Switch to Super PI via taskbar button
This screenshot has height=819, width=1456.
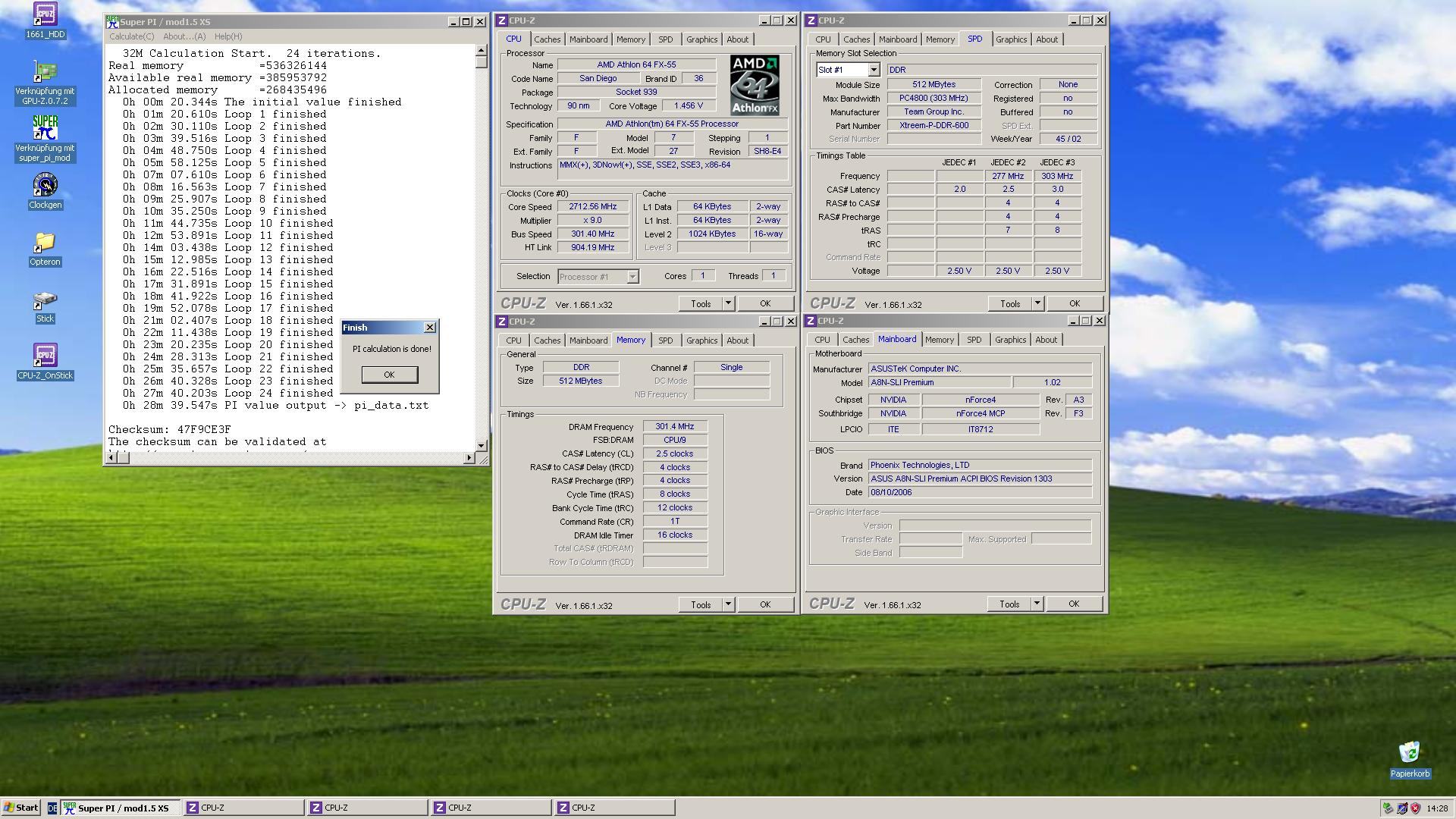[x=121, y=808]
